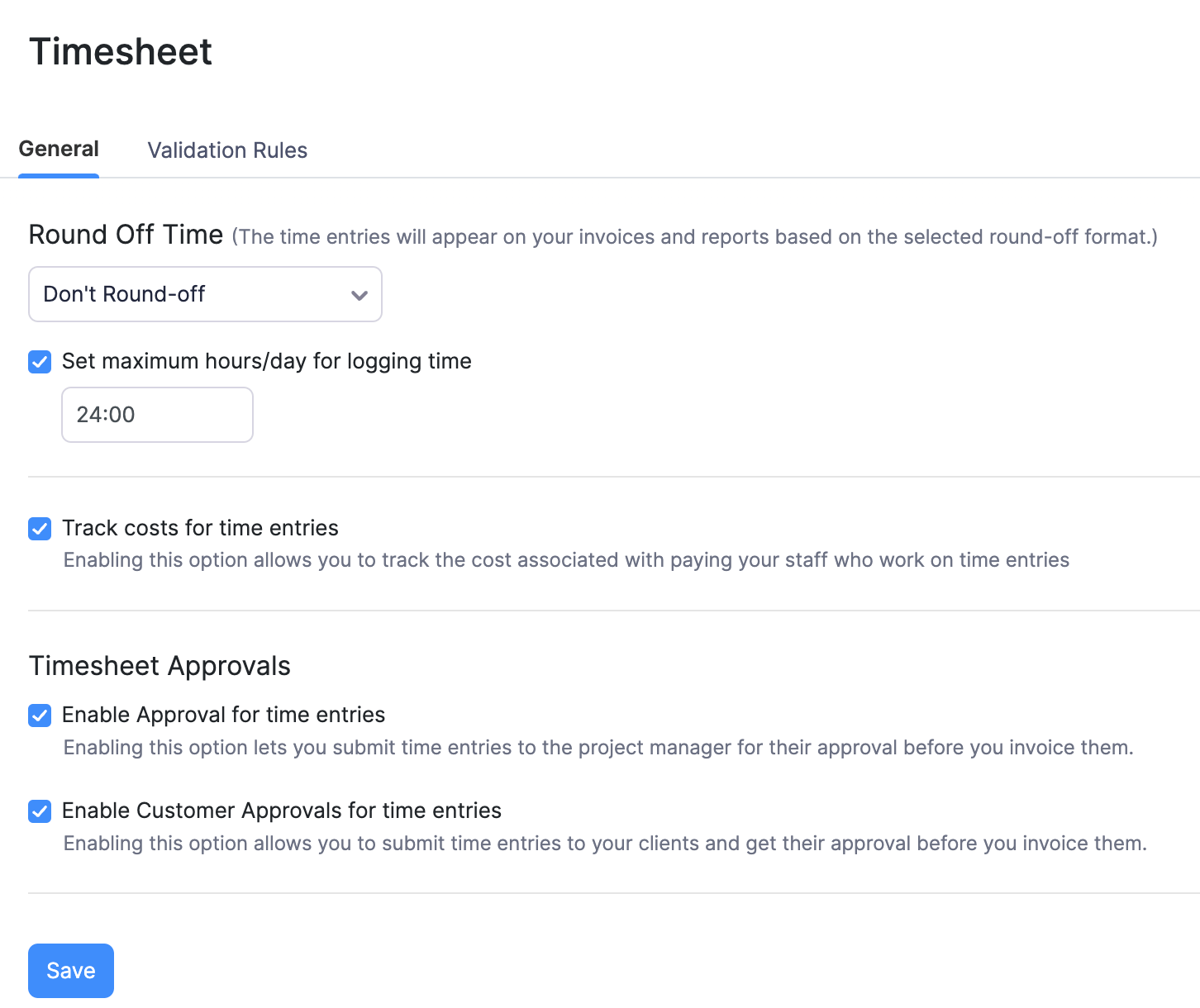The image size is (1200, 1008).
Task: Toggle approval submission for project managers
Action: pos(39,715)
